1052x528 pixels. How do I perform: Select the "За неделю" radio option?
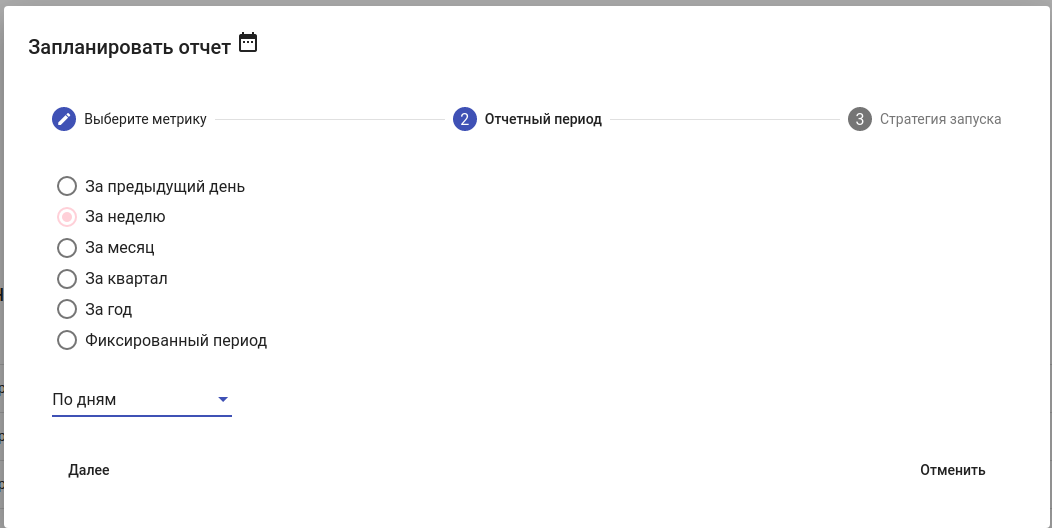coord(67,217)
